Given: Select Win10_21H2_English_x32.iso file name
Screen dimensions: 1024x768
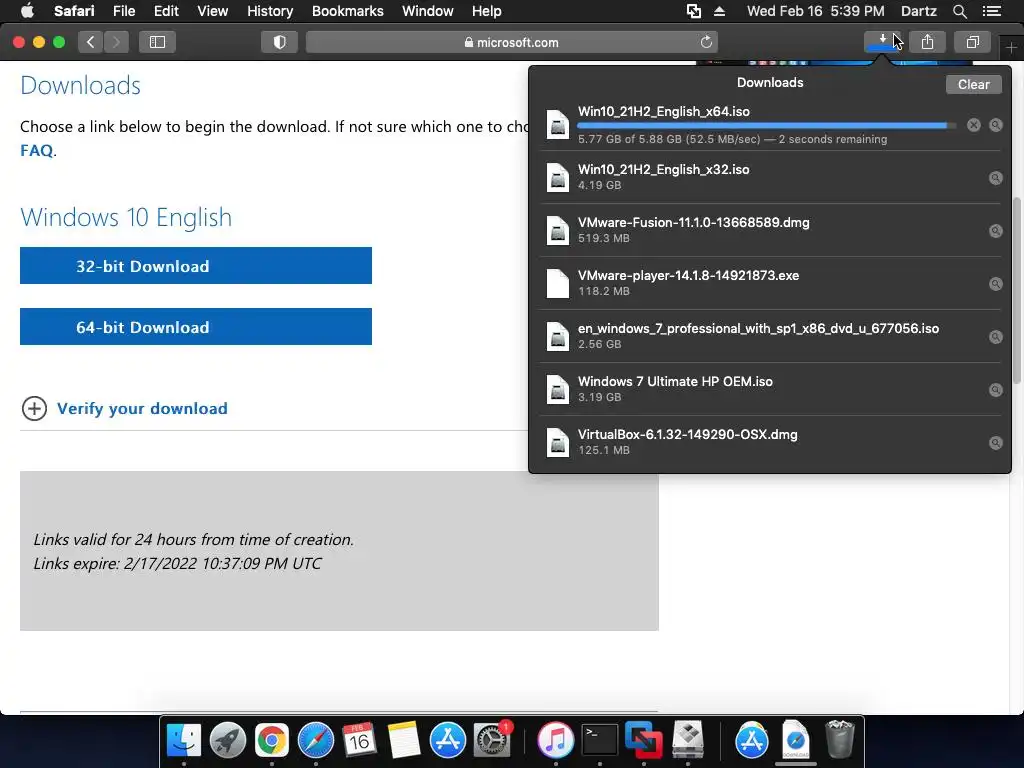Looking at the screenshot, I should point(664,169).
